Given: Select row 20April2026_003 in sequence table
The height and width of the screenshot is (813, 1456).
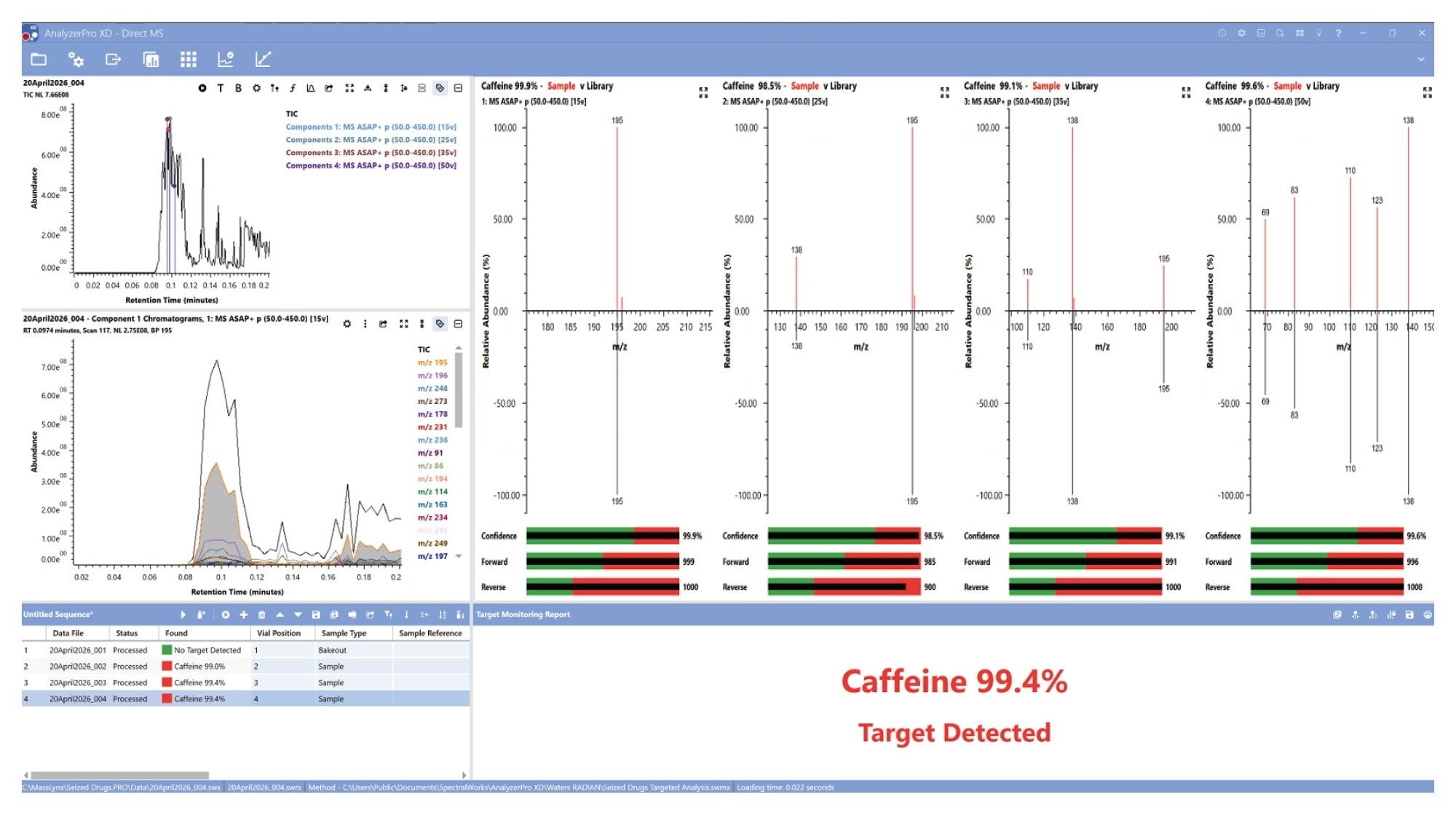Looking at the screenshot, I should pos(245,683).
